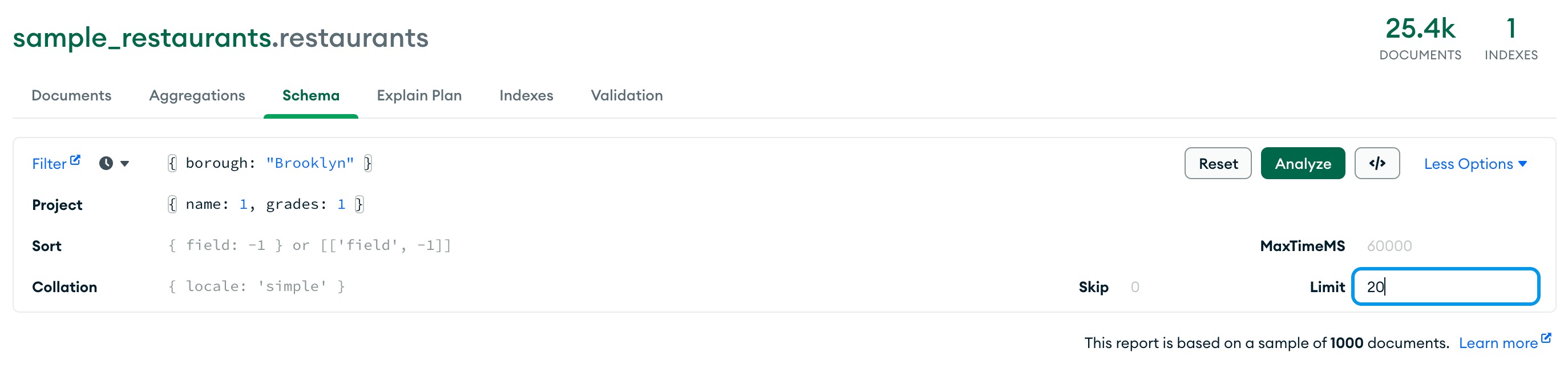Switch to the Documents tab
The width and height of the screenshot is (1568, 372).
[71, 96]
